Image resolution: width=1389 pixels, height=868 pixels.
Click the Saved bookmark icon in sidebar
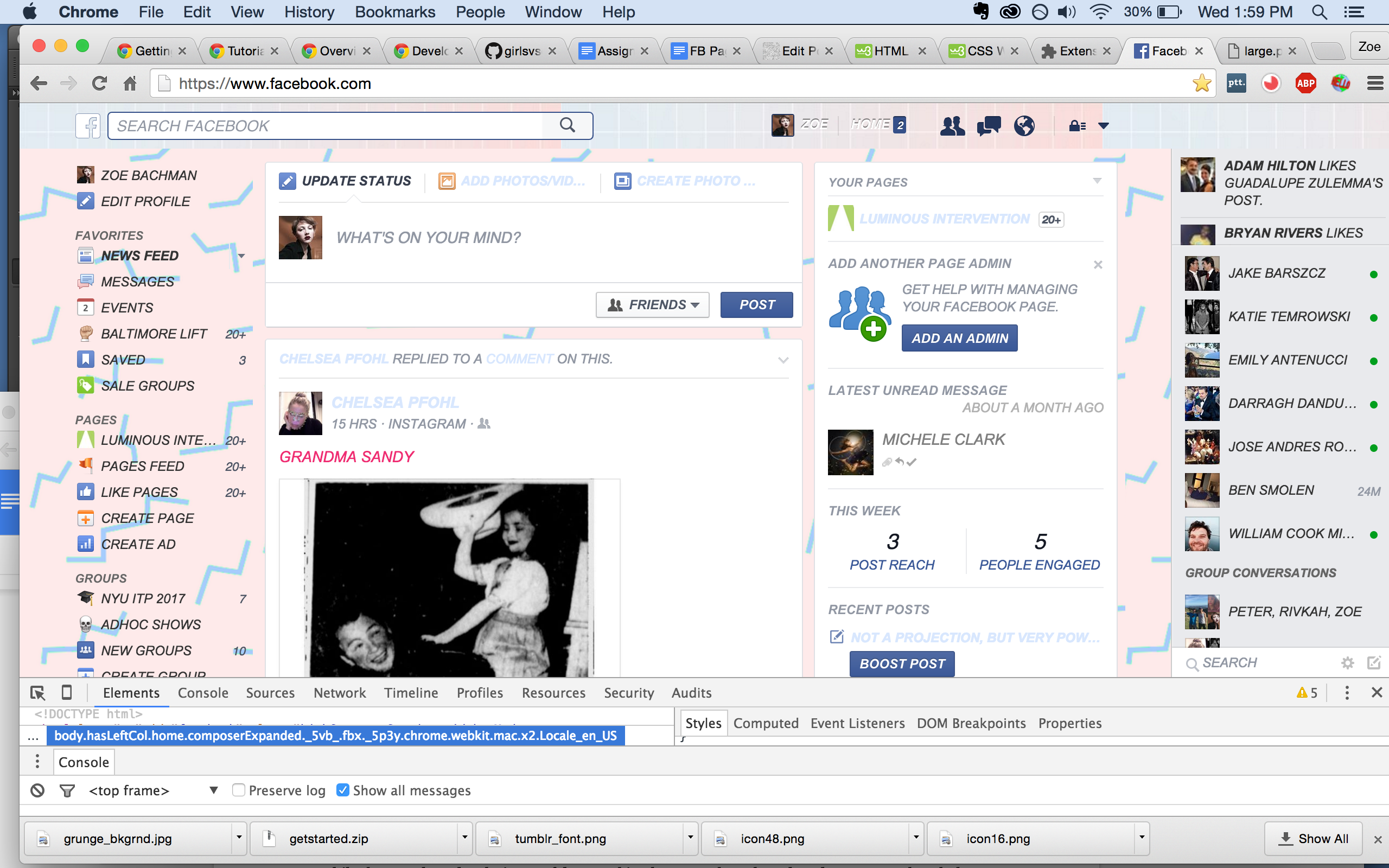[x=86, y=359]
